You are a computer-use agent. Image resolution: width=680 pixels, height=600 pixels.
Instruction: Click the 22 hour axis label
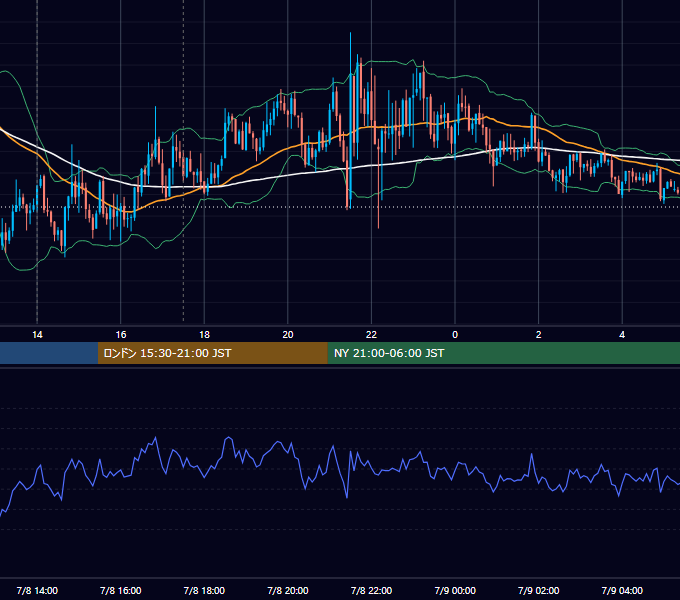click(371, 335)
